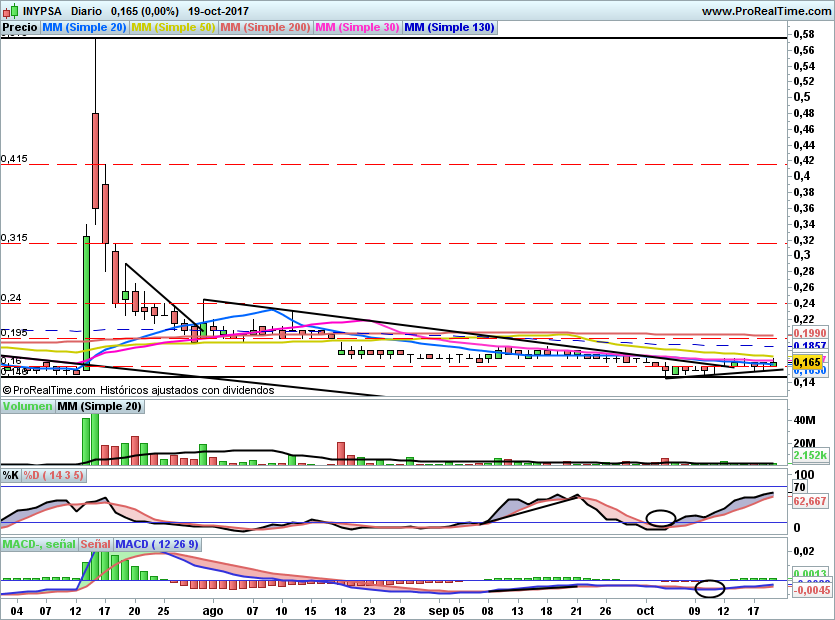Click the 62,667 stochastic value tag
Image resolution: width=835 pixels, height=620 pixels.
click(x=810, y=501)
